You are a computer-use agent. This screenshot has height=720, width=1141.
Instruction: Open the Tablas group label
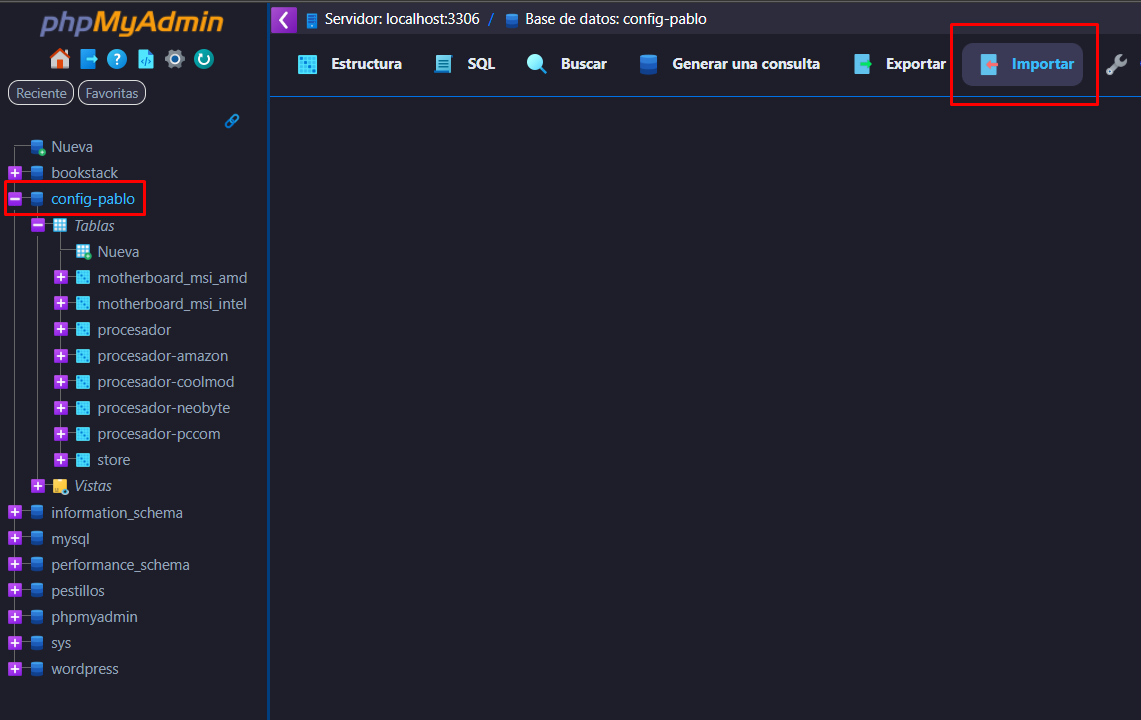(x=94, y=226)
